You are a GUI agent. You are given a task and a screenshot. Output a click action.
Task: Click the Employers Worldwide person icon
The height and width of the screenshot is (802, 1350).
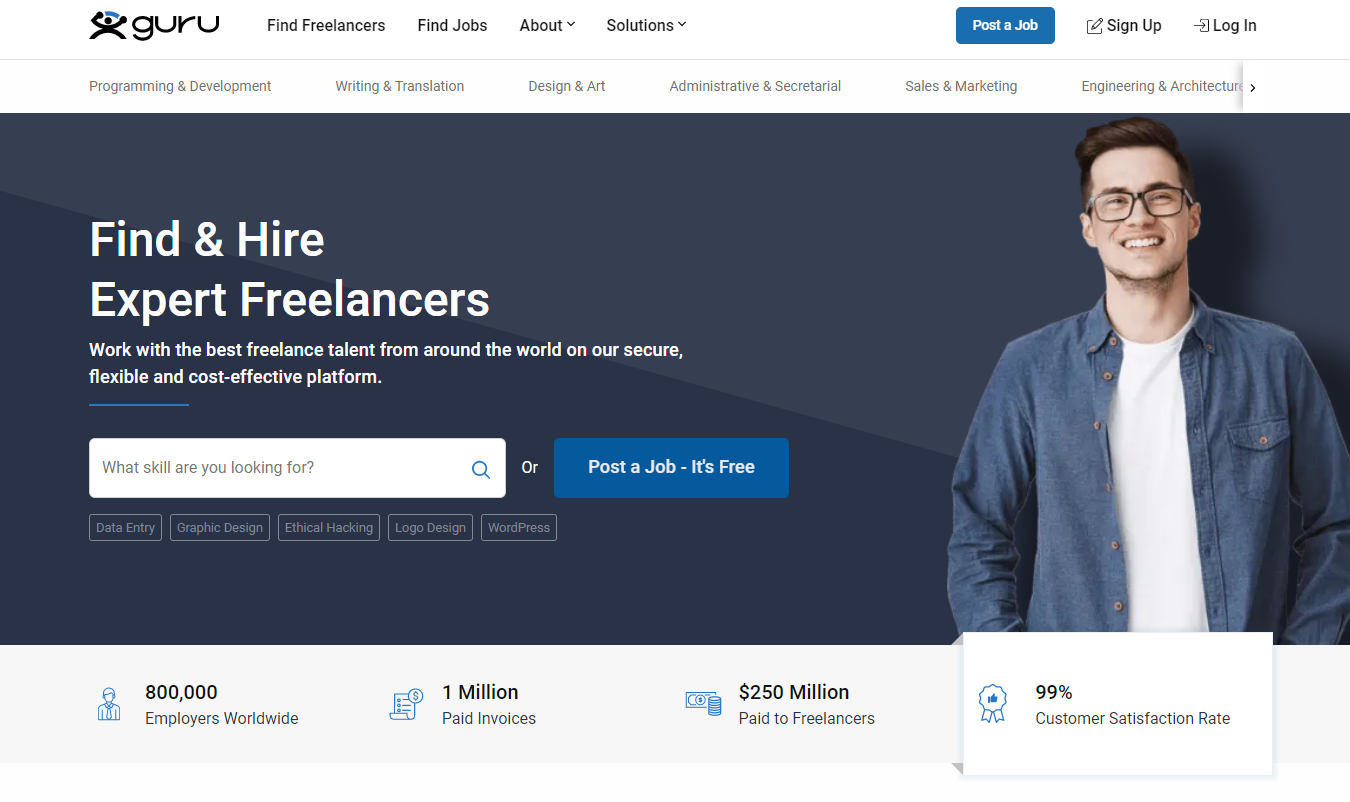tap(109, 704)
